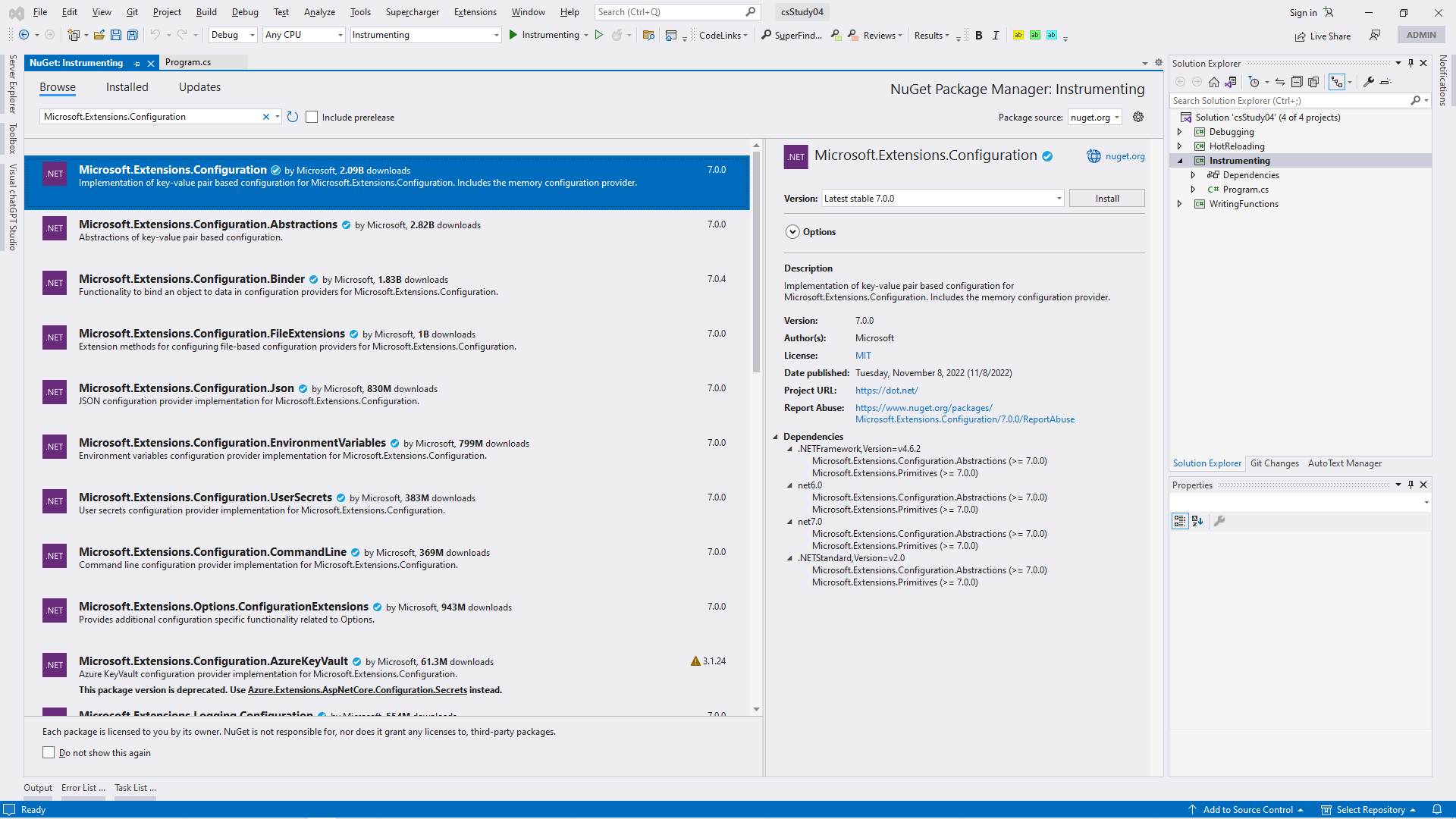Image resolution: width=1456 pixels, height=819 pixels.
Task: Click the Install button
Action: (1106, 199)
